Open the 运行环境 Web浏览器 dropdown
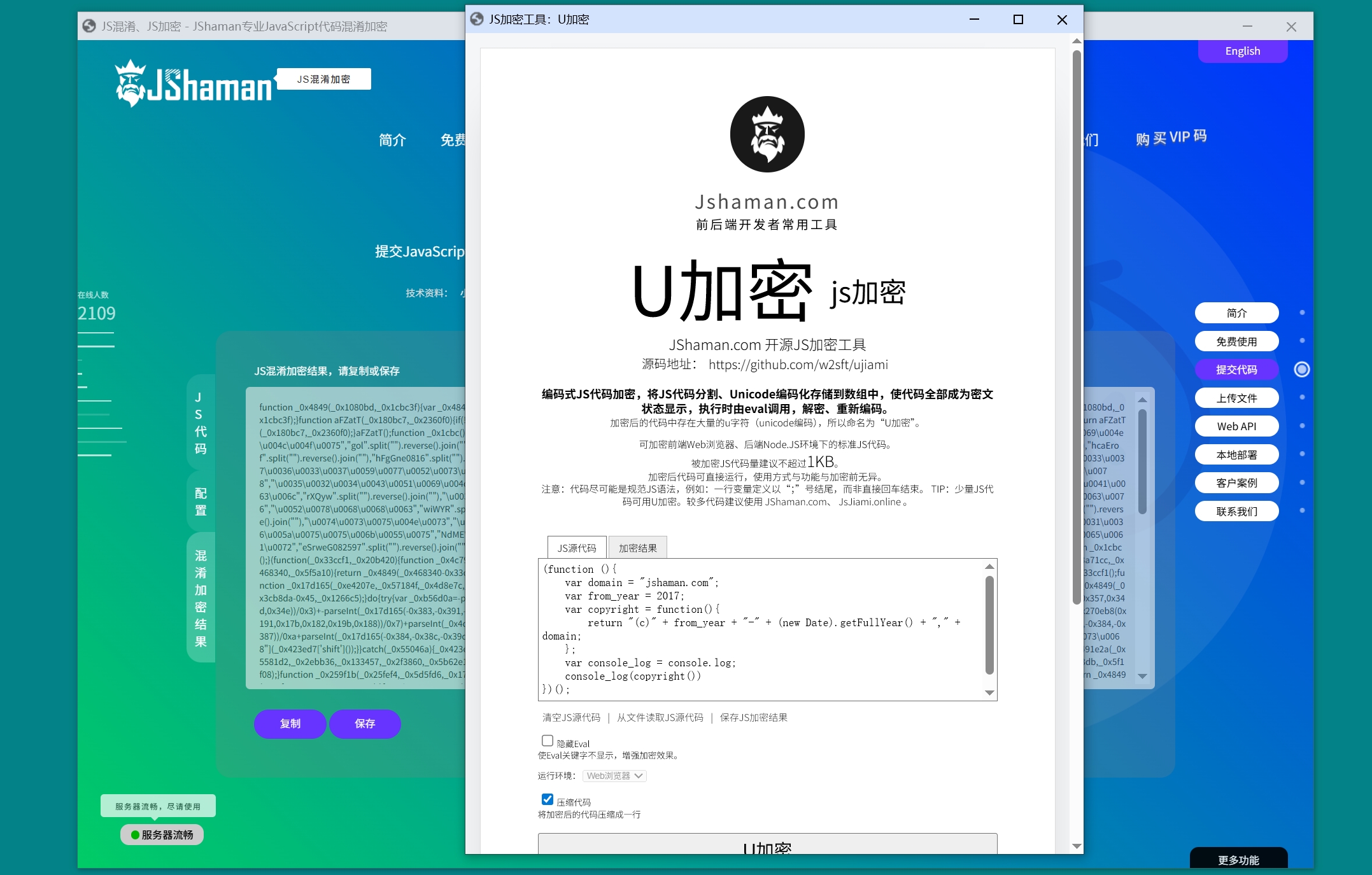 pos(614,776)
